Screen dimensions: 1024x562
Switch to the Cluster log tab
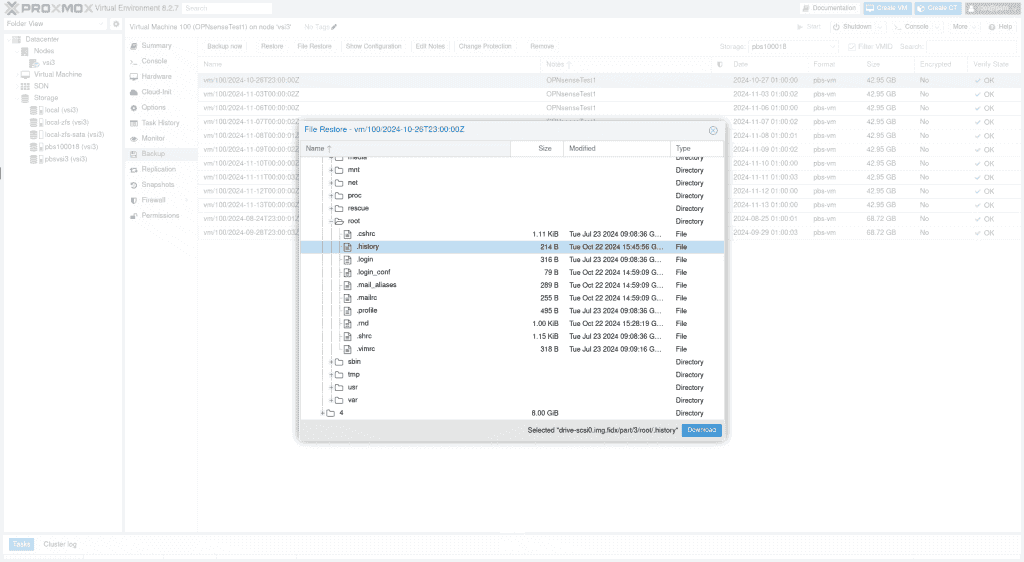[58, 544]
